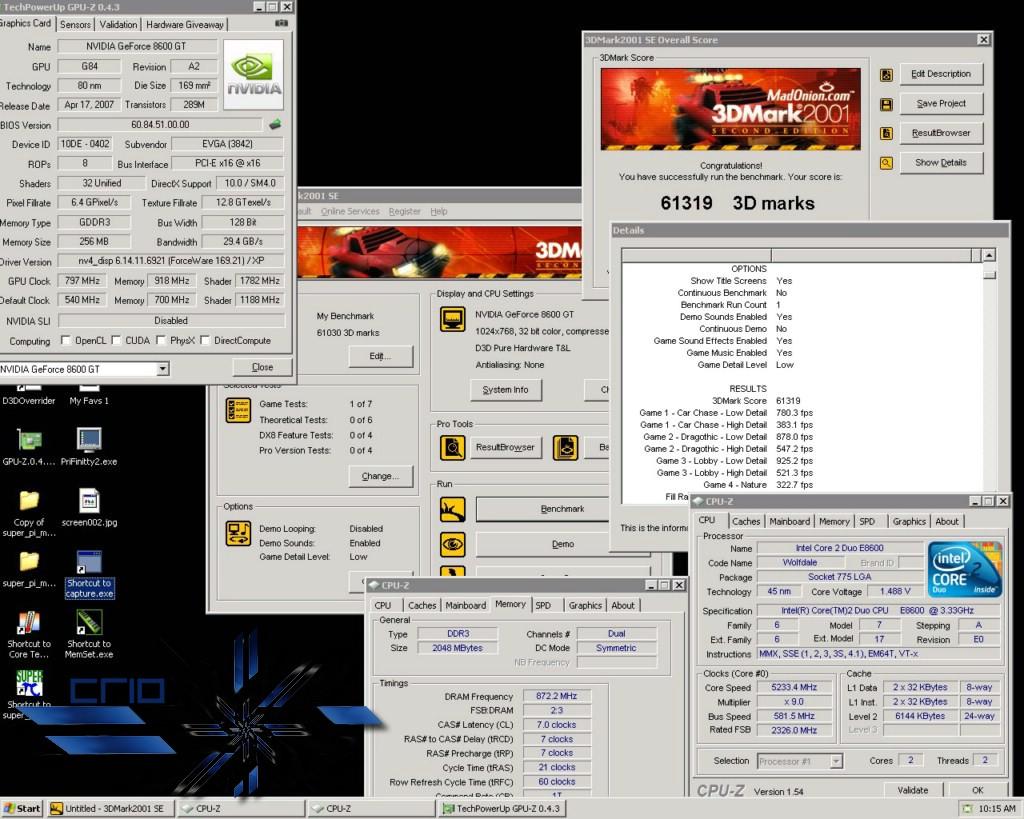
Task: Open screen002.jpg desktop file
Action: (x=89, y=508)
